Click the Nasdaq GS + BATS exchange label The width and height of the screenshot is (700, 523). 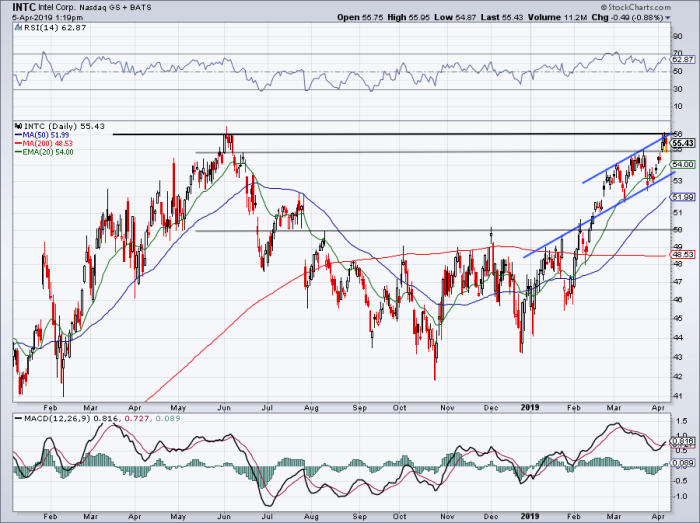[116, 8]
